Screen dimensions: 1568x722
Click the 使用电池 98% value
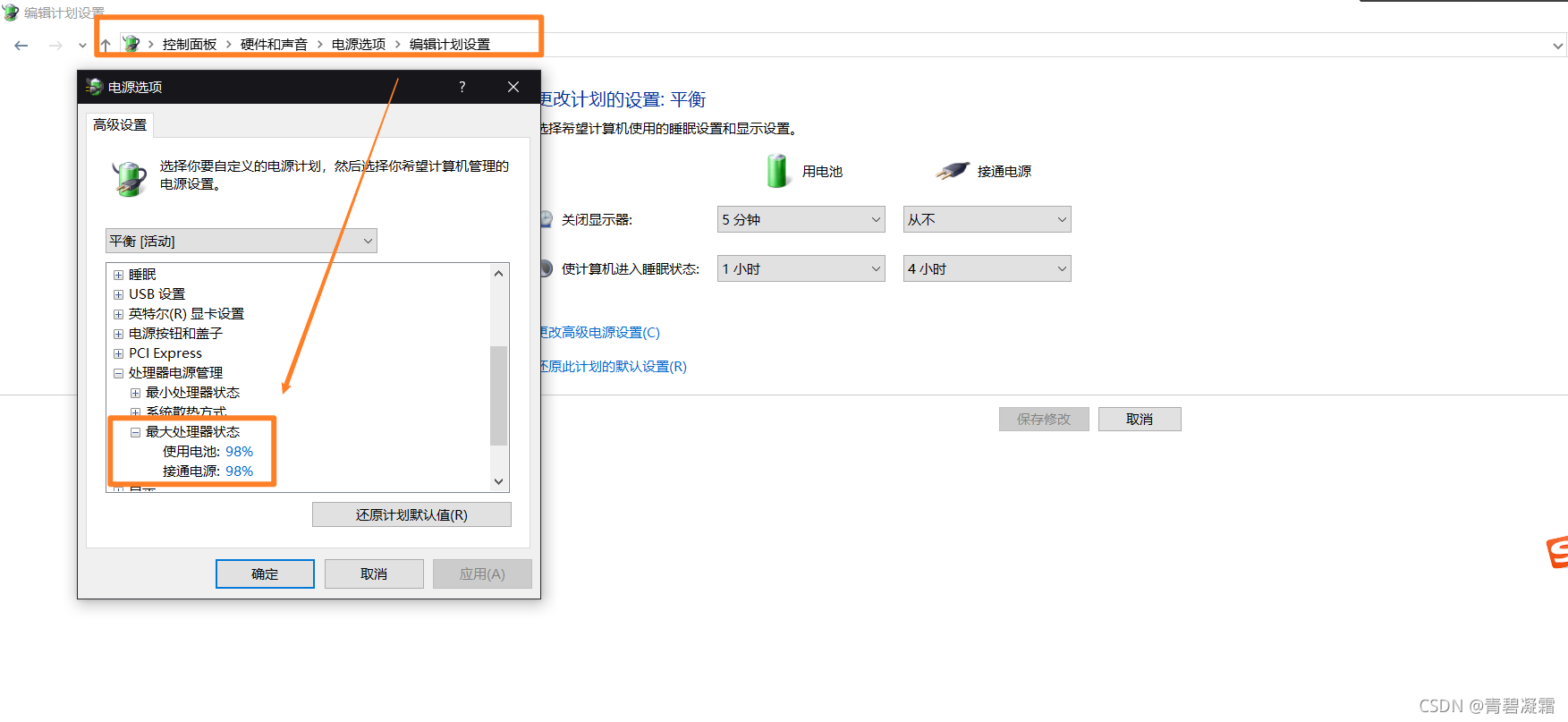click(x=239, y=452)
